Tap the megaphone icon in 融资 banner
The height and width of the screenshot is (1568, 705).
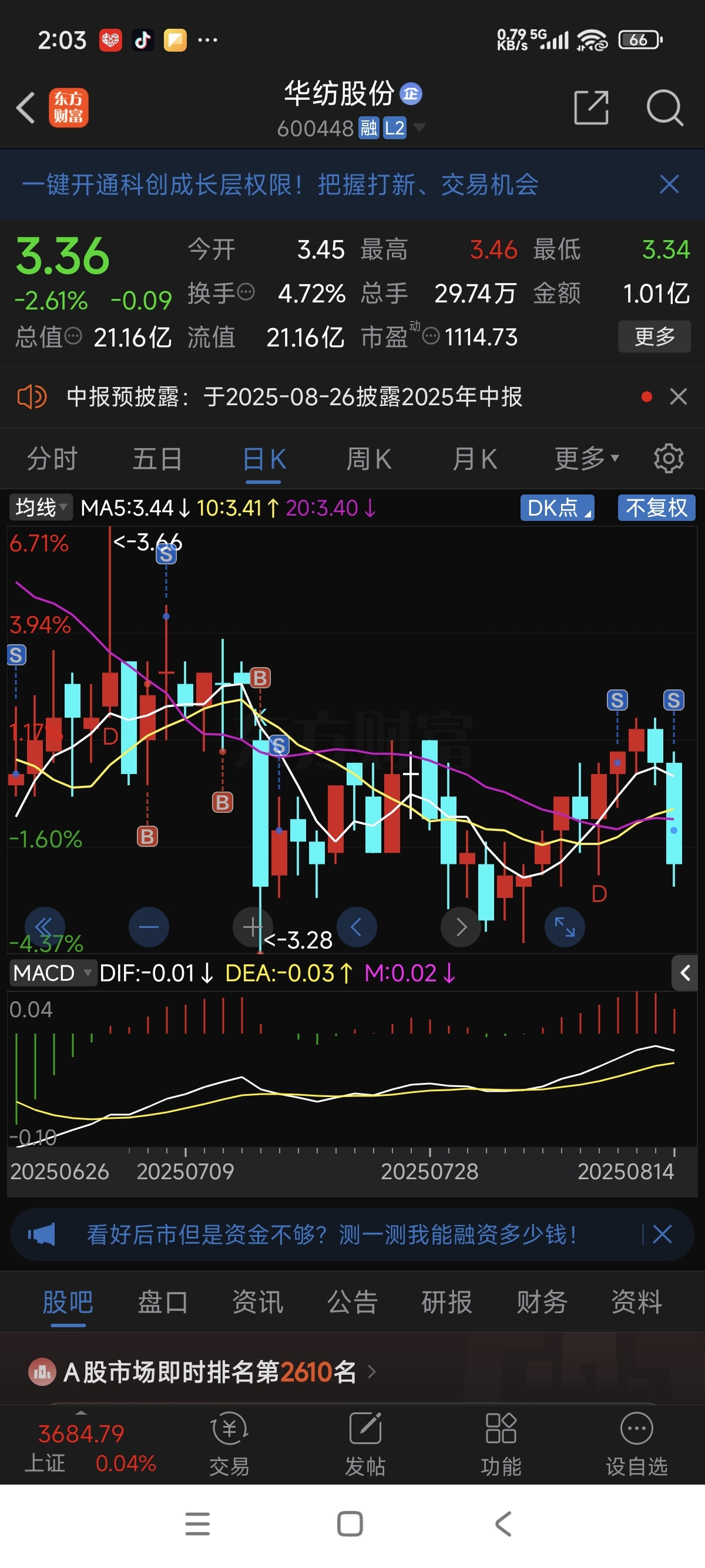pyautogui.click(x=41, y=1234)
